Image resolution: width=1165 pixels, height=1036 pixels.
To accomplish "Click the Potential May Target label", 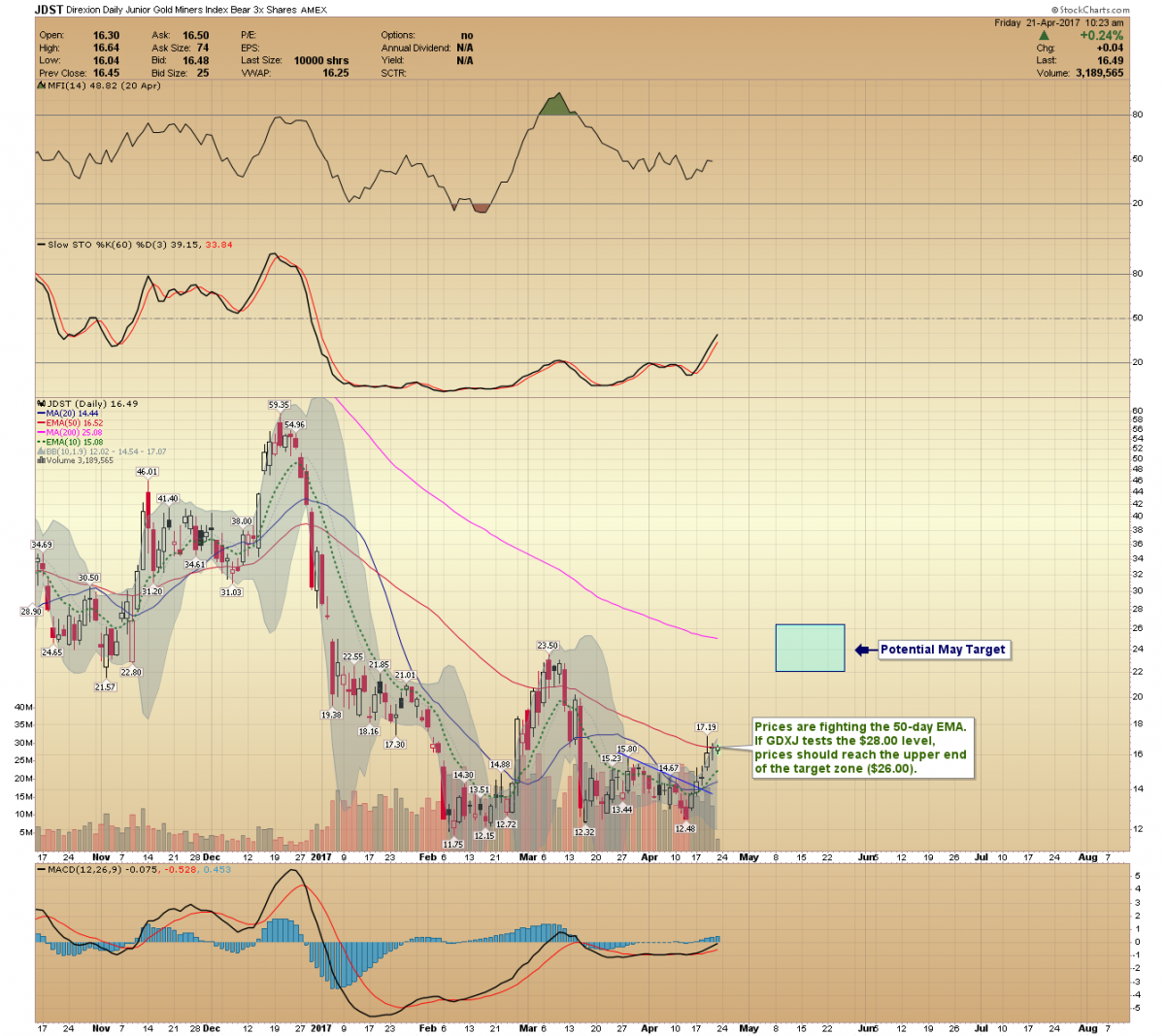I will (x=943, y=650).
